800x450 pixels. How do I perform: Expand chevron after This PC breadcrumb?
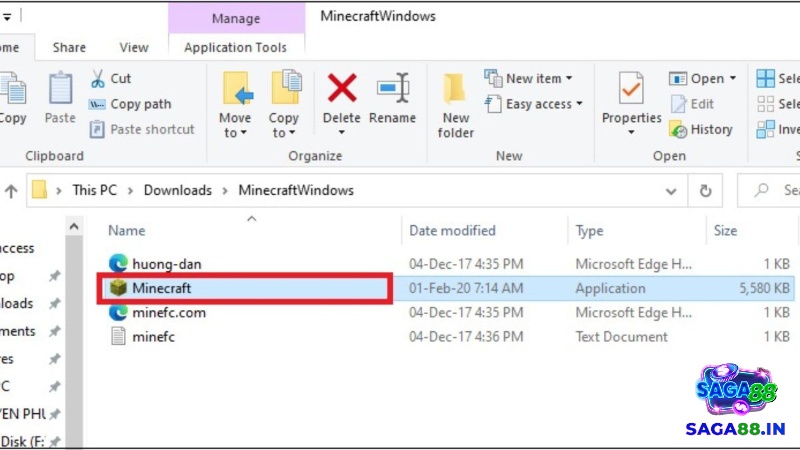[x=130, y=191]
